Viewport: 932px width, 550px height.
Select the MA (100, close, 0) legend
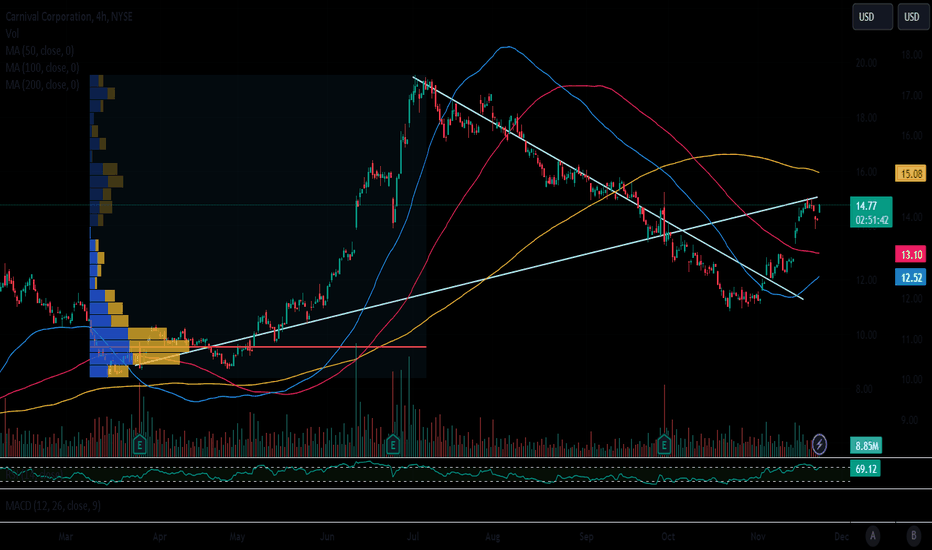point(42,68)
